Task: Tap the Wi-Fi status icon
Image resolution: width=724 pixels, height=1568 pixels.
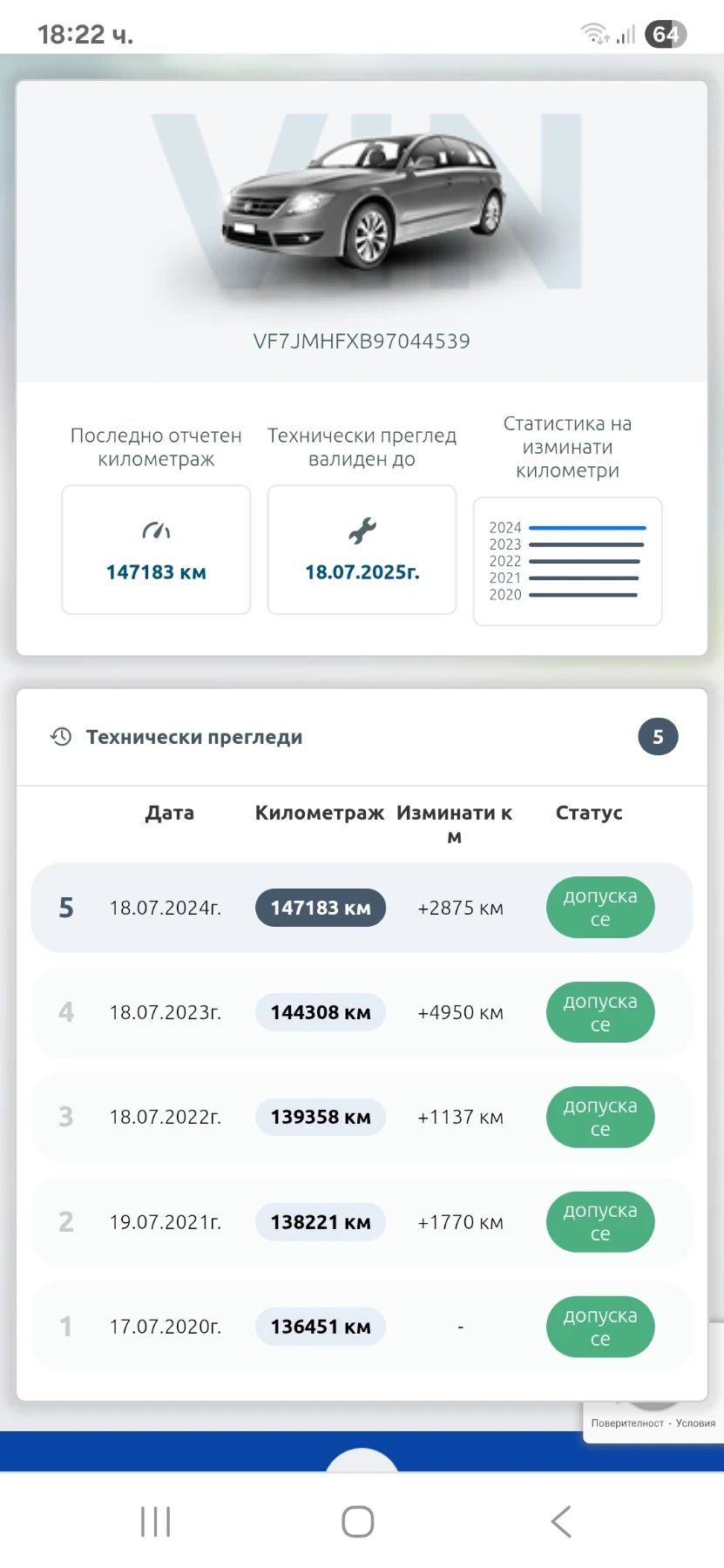Action: tap(595, 34)
